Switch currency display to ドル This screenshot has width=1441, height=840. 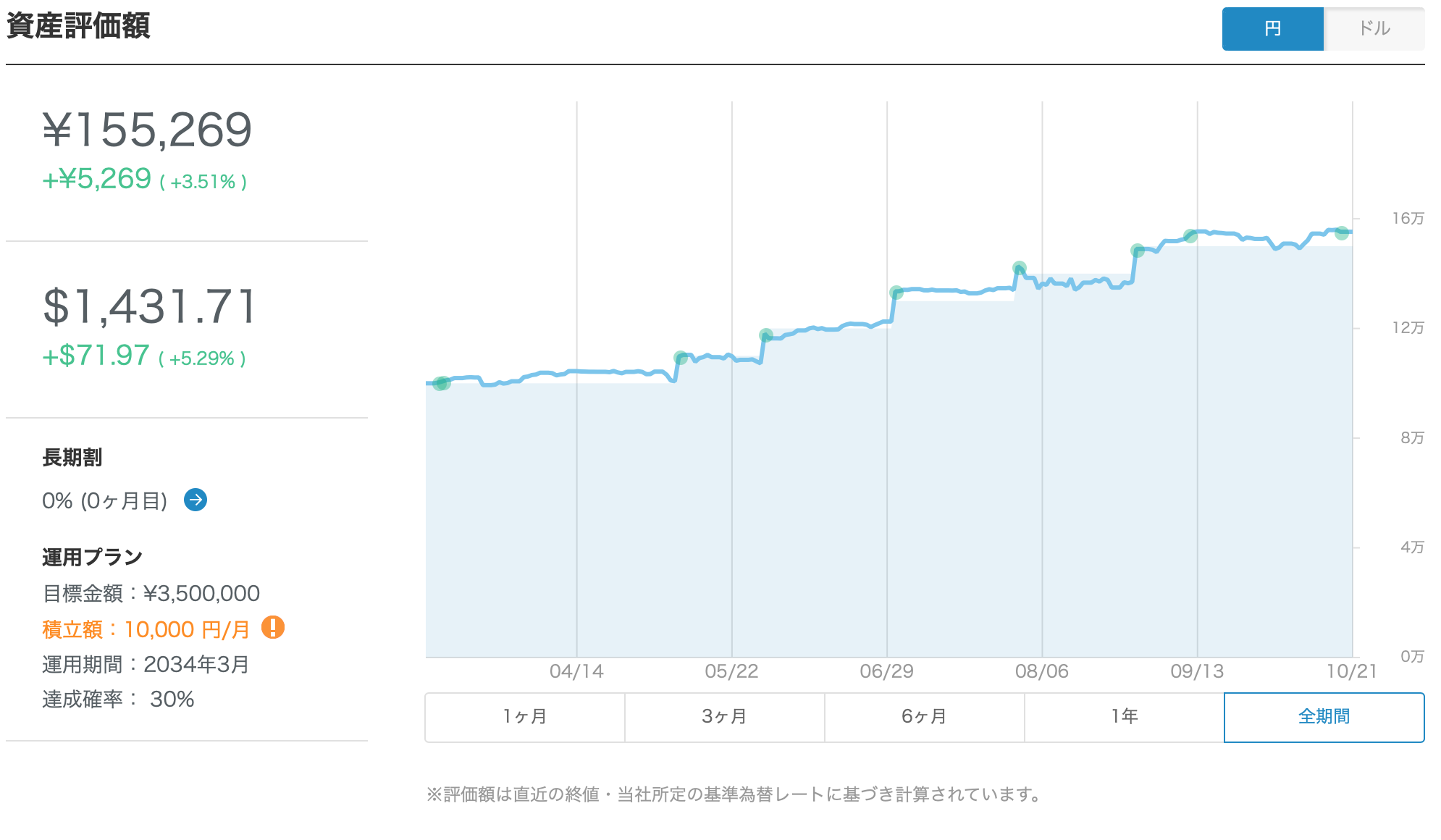click(x=1374, y=29)
